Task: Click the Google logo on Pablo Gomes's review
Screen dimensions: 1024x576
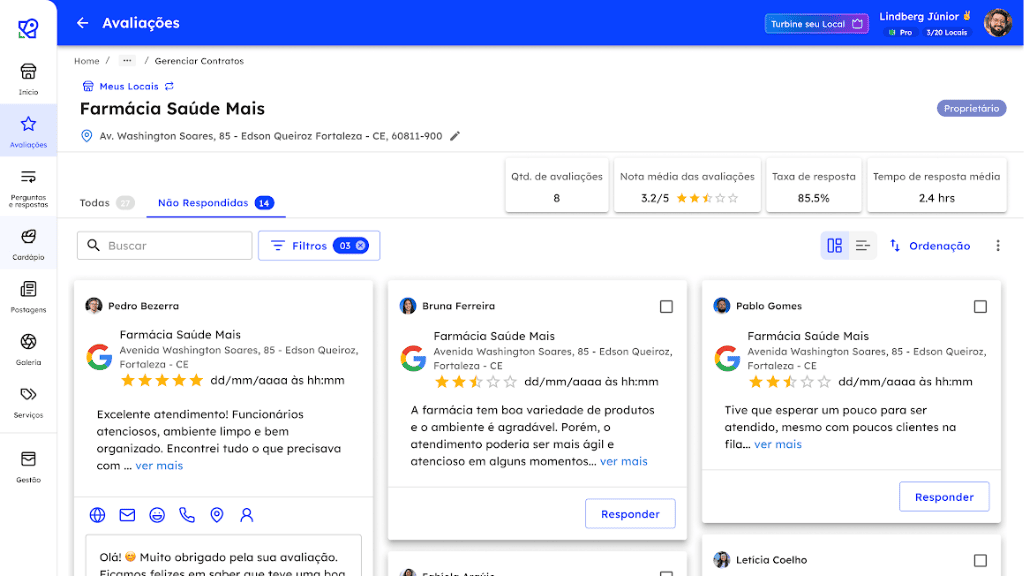Action: pyautogui.click(x=727, y=359)
